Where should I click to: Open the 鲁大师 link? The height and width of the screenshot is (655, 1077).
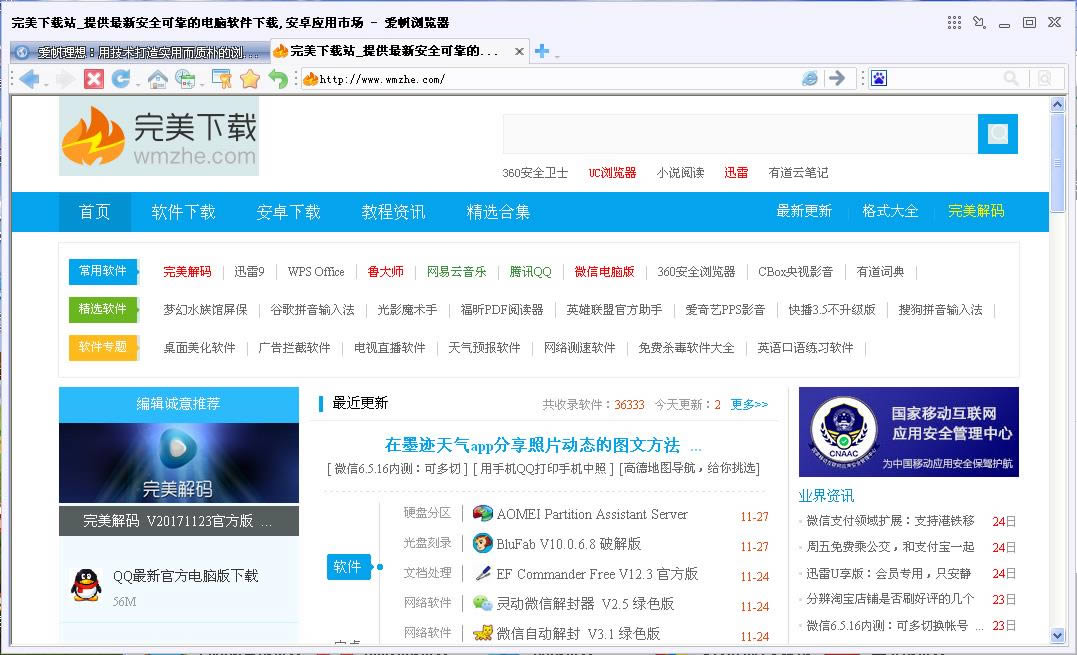[x=386, y=272]
